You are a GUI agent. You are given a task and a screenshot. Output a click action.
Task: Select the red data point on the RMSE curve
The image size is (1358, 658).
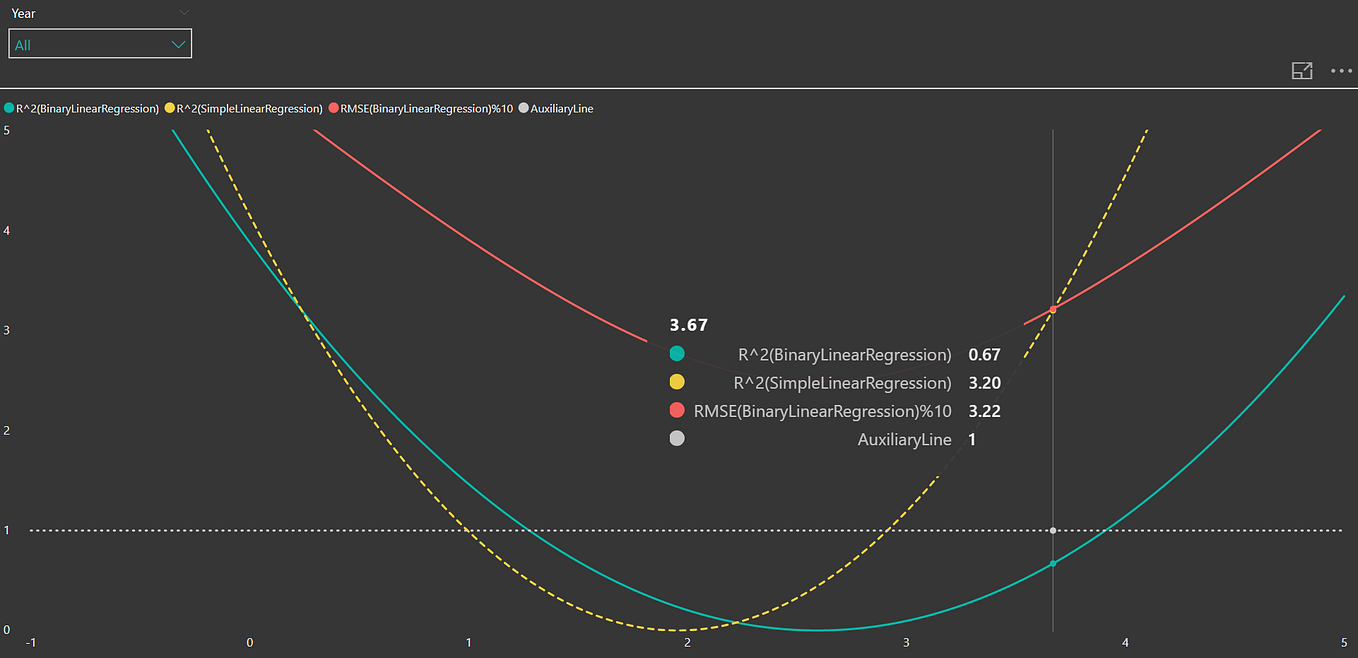coord(1051,310)
